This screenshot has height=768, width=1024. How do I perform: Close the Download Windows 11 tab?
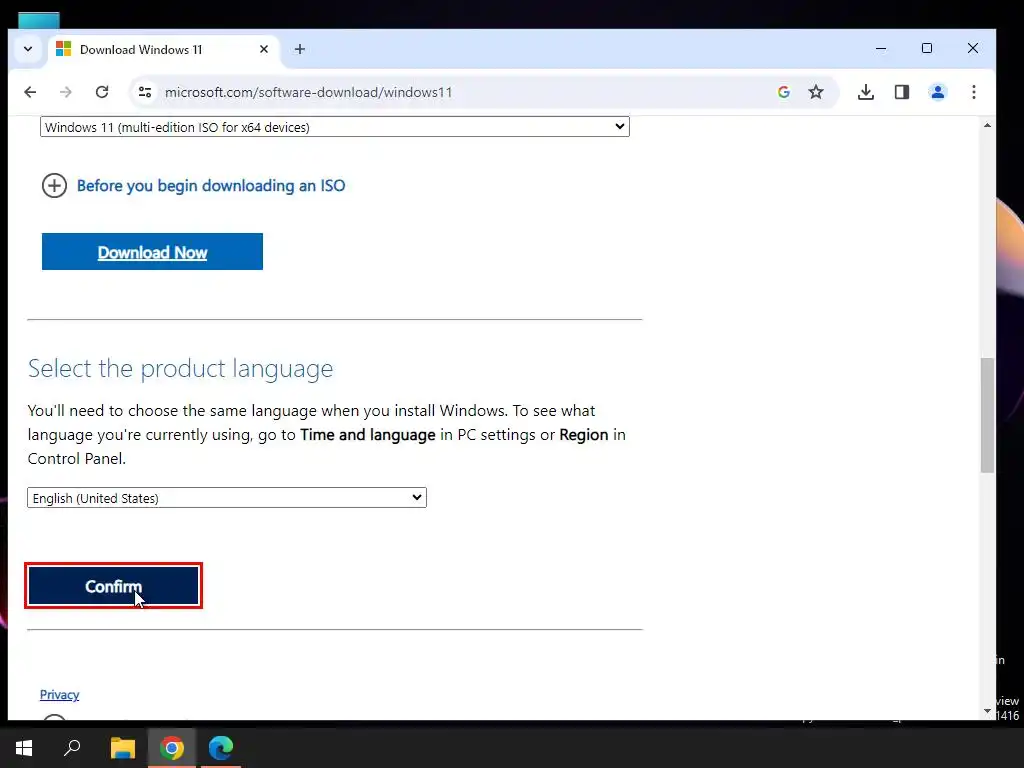click(x=264, y=49)
